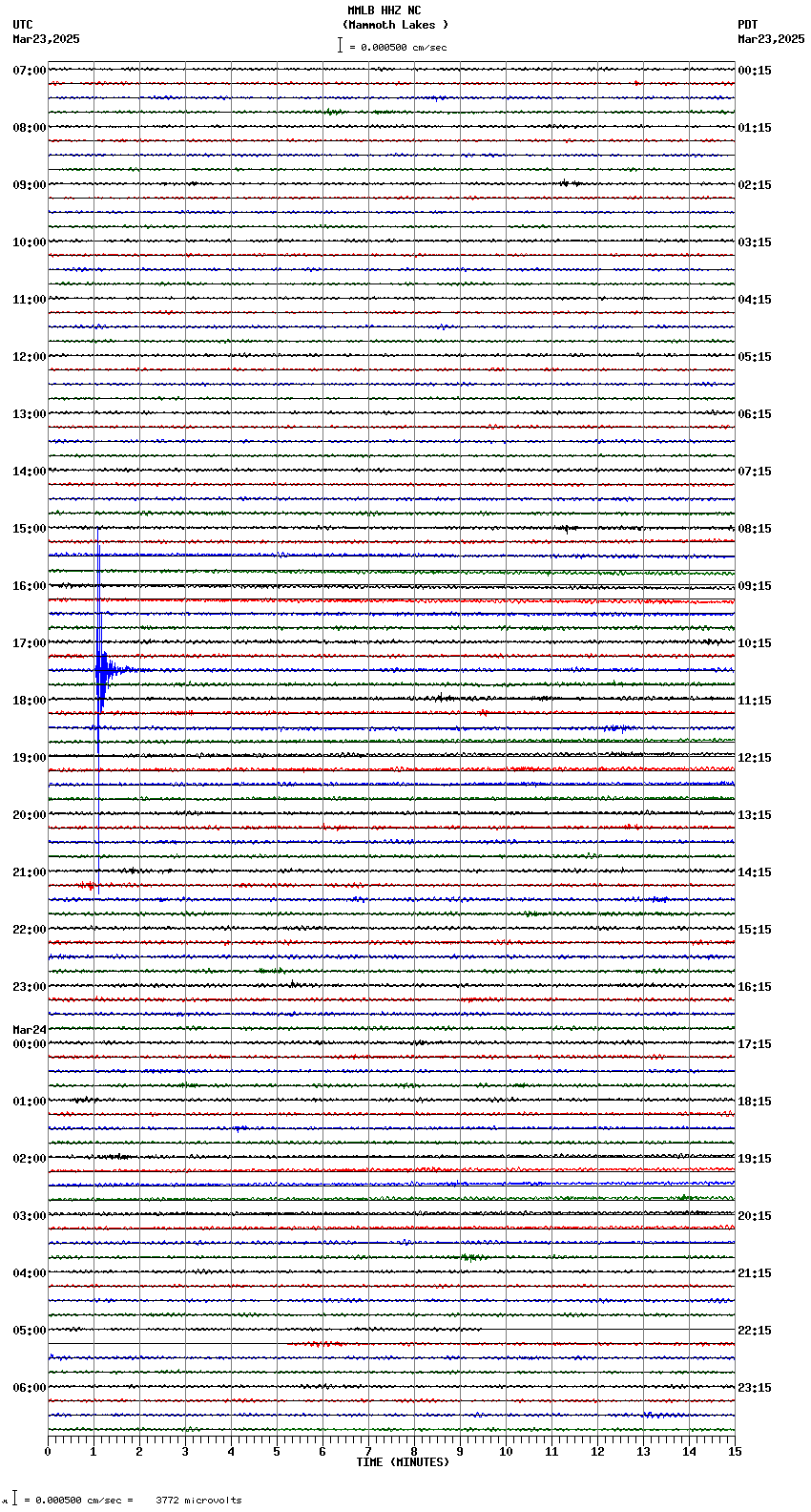The width and height of the screenshot is (811, 1512).
Task: Click the large blue earthquake spike near 17:30
Action: (x=99, y=668)
